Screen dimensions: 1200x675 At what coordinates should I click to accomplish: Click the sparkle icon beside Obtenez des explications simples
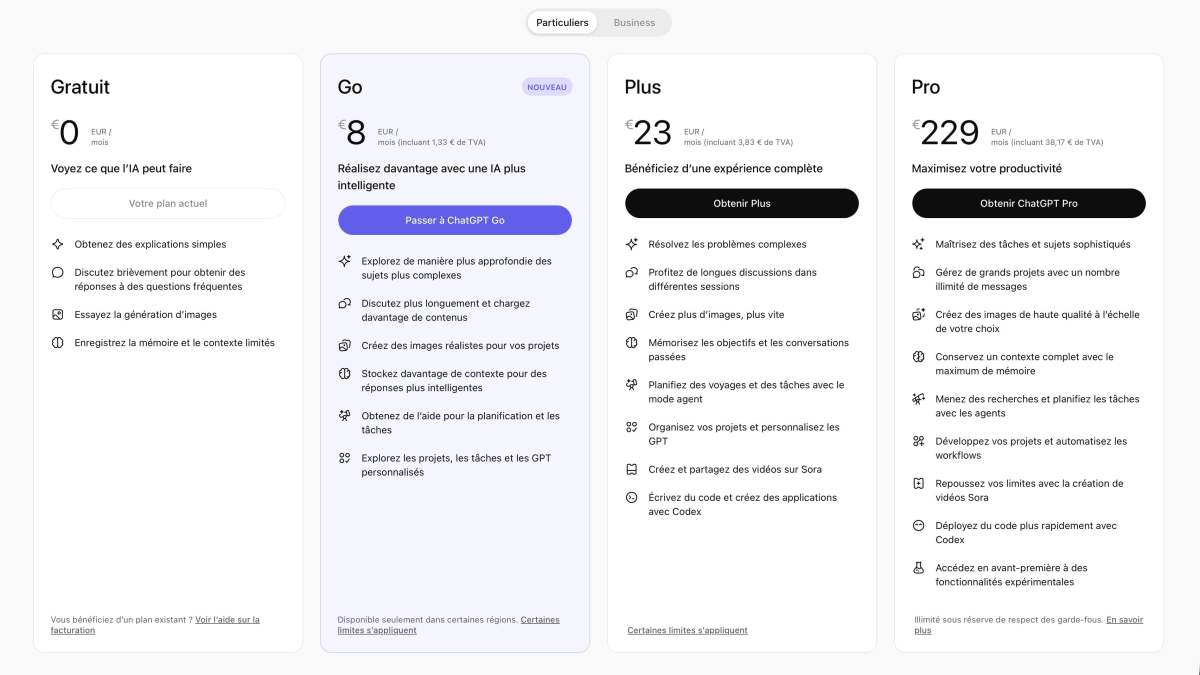click(x=57, y=244)
